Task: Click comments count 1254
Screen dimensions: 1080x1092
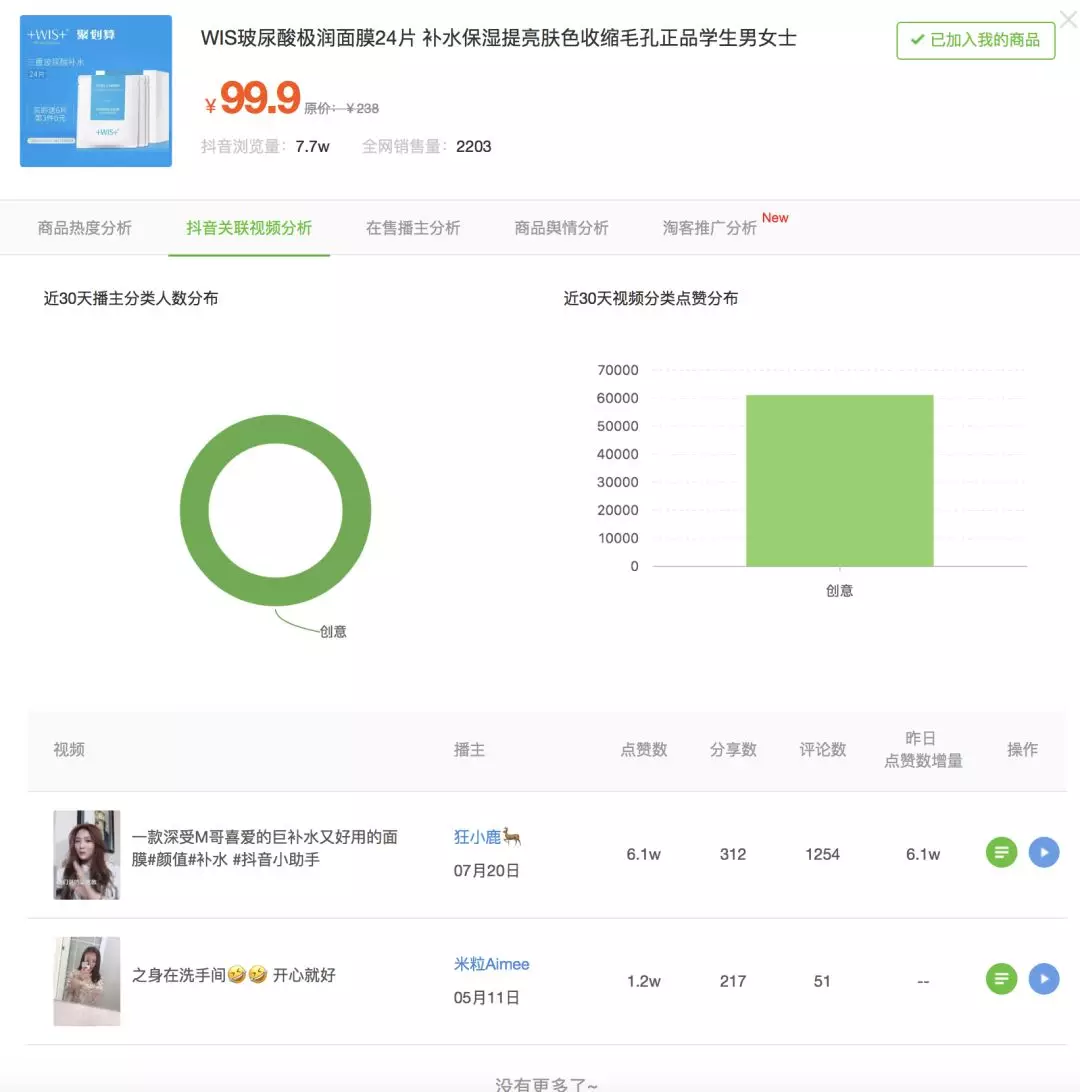Action: point(822,854)
